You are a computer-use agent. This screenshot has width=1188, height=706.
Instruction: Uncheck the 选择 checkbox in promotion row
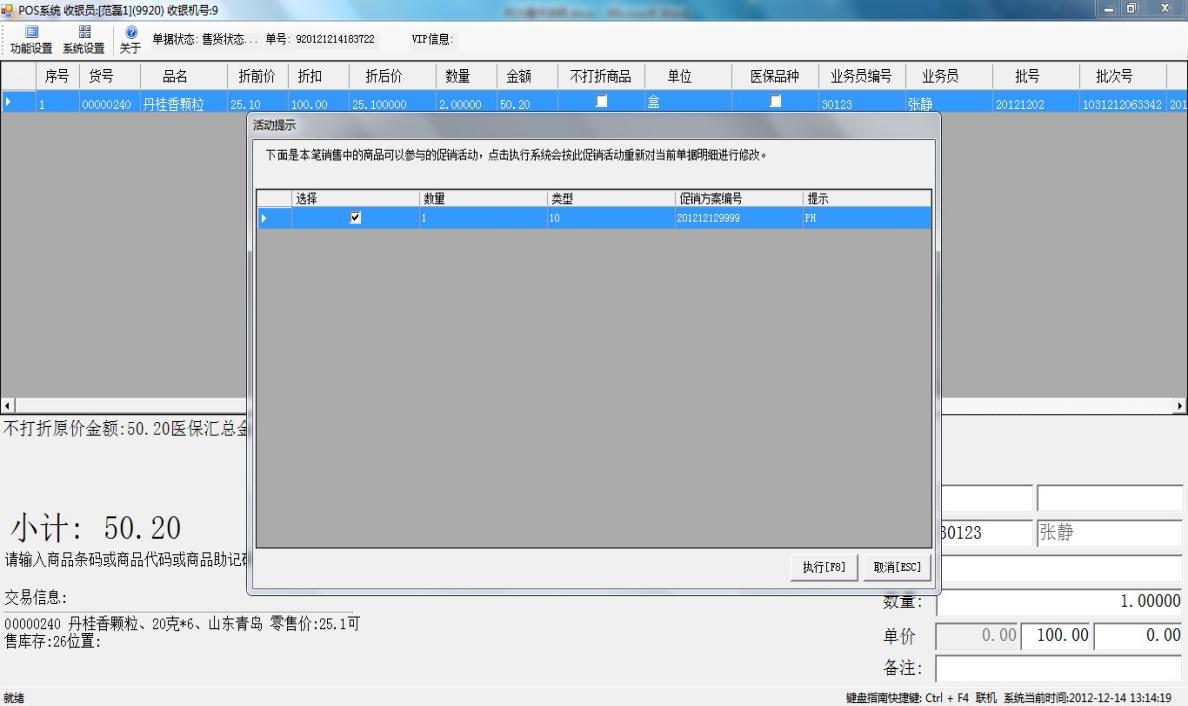355,217
